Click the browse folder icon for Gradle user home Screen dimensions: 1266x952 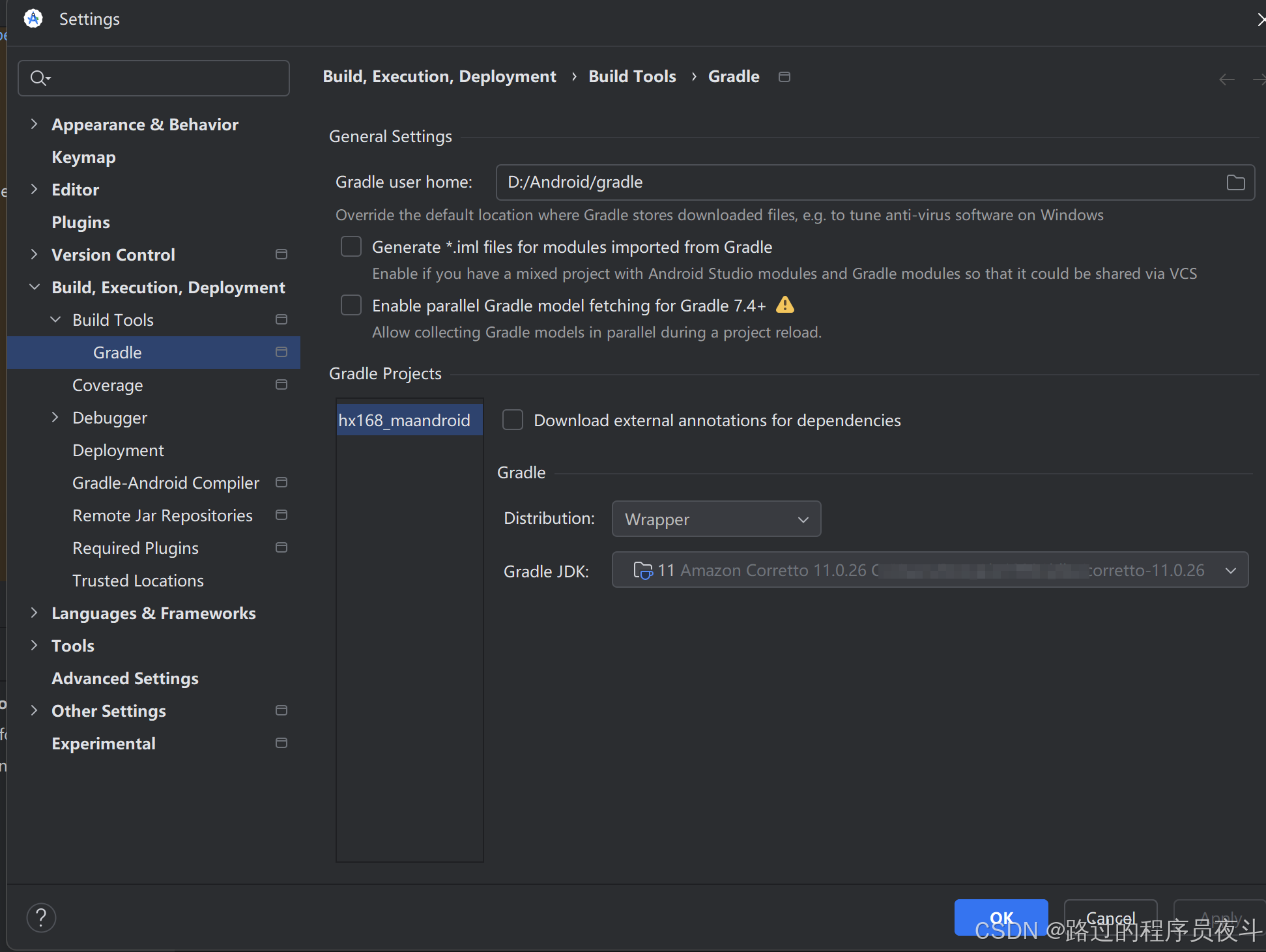[x=1235, y=182]
